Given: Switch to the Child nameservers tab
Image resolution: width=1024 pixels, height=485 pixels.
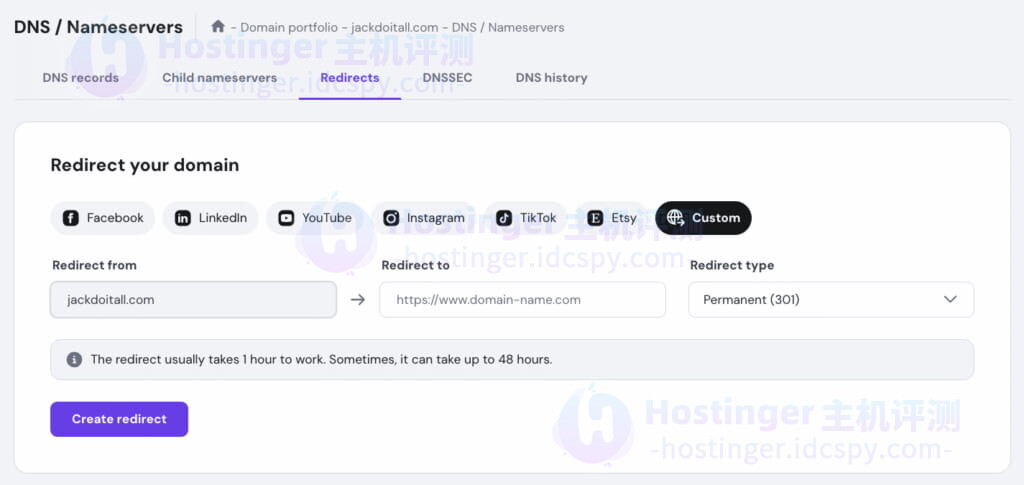Looking at the screenshot, I should coord(219,78).
